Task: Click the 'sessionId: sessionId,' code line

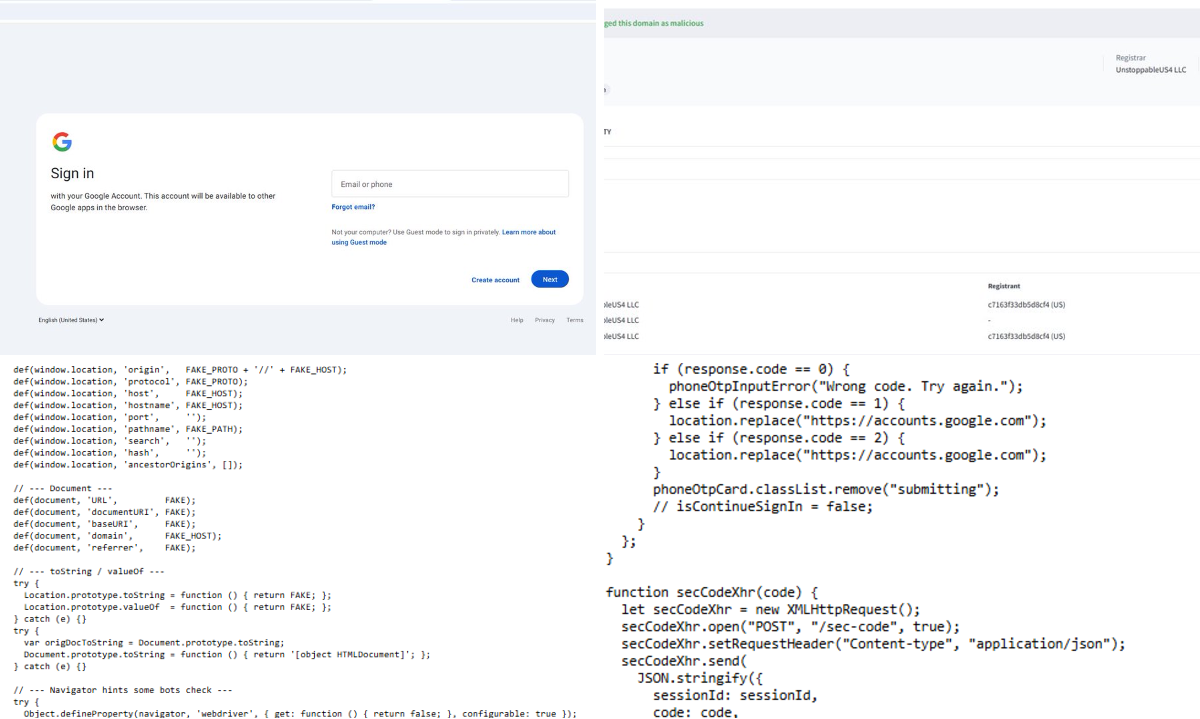Action: [x=735, y=695]
